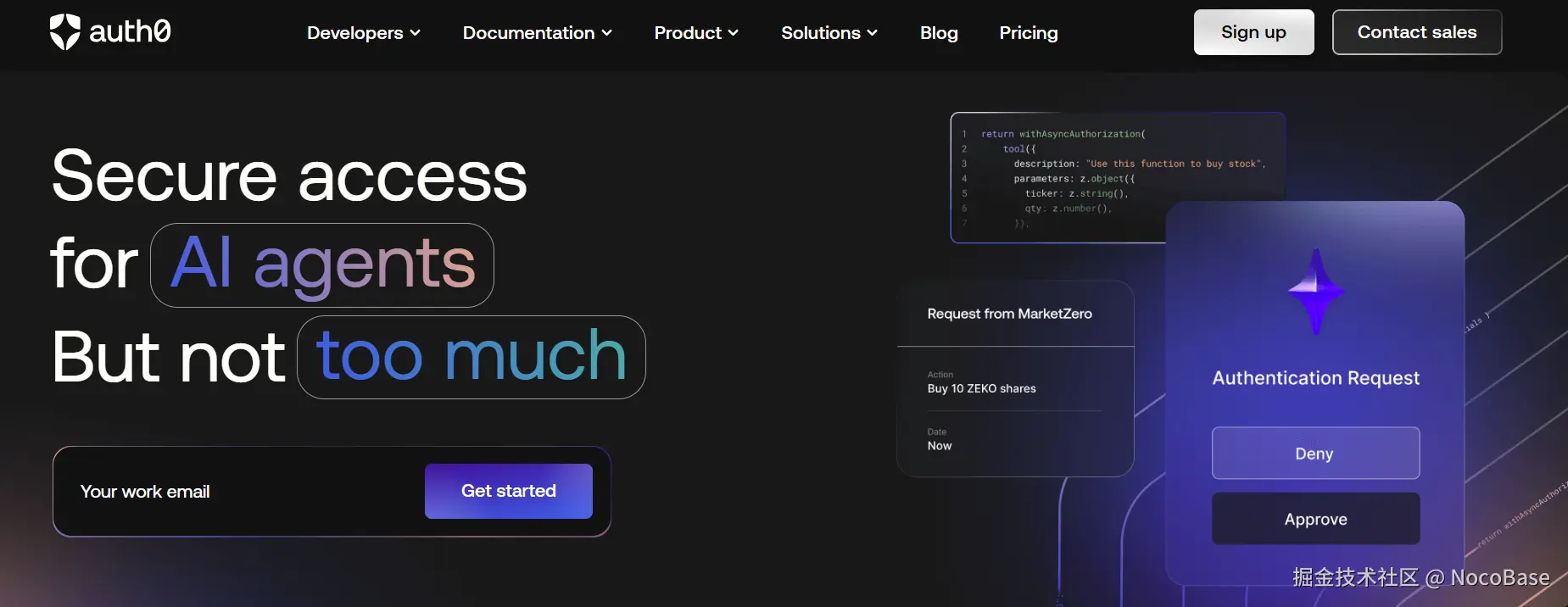The height and width of the screenshot is (607, 1568).
Task: Click the Secure access headline
Action: pos(289,175)
